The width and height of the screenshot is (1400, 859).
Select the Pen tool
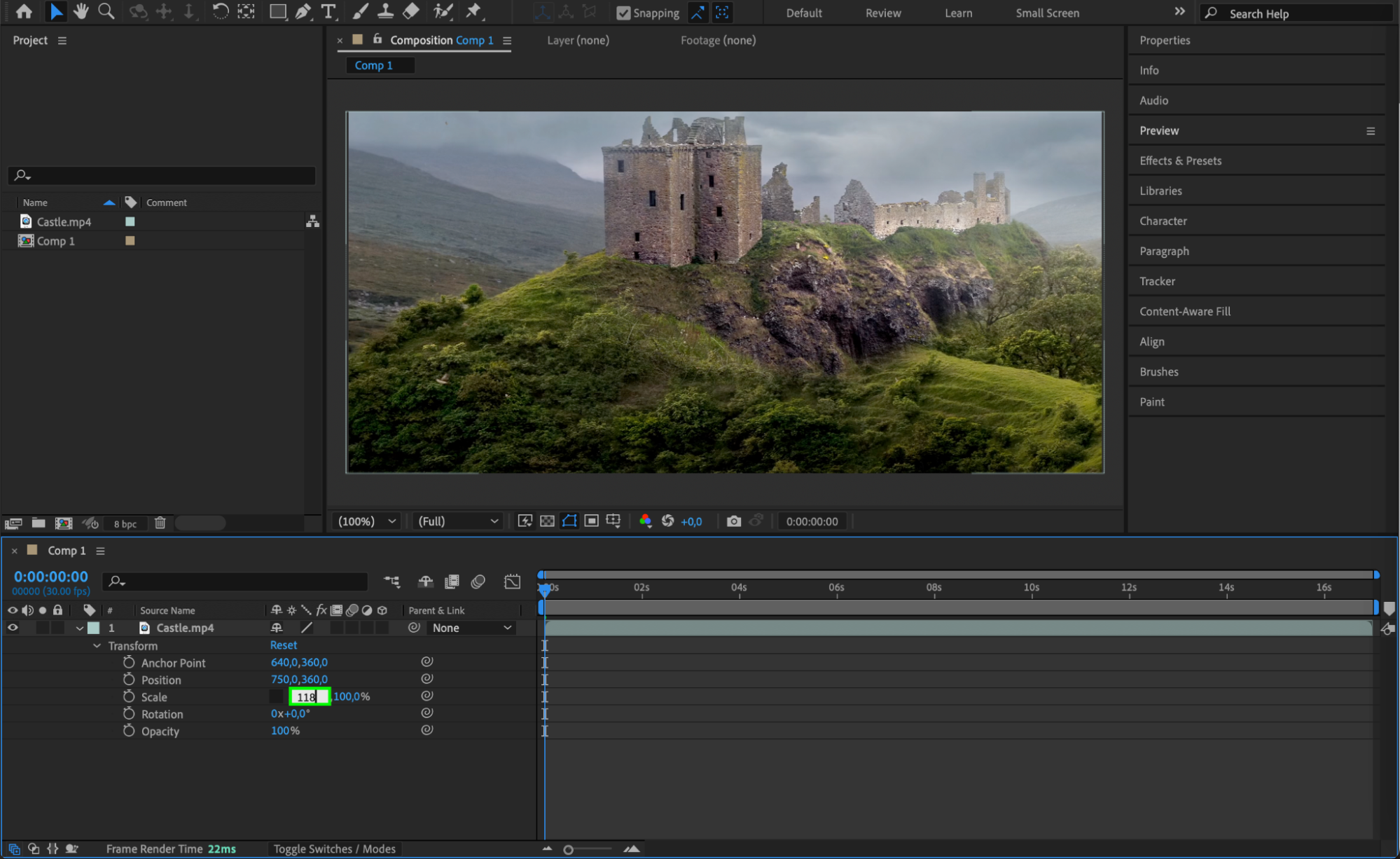303,11
